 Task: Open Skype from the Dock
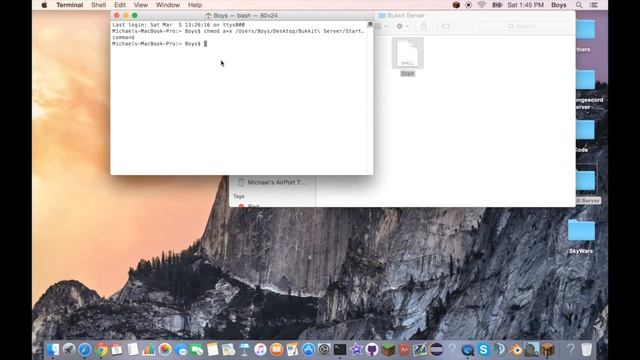pos(484,350)
